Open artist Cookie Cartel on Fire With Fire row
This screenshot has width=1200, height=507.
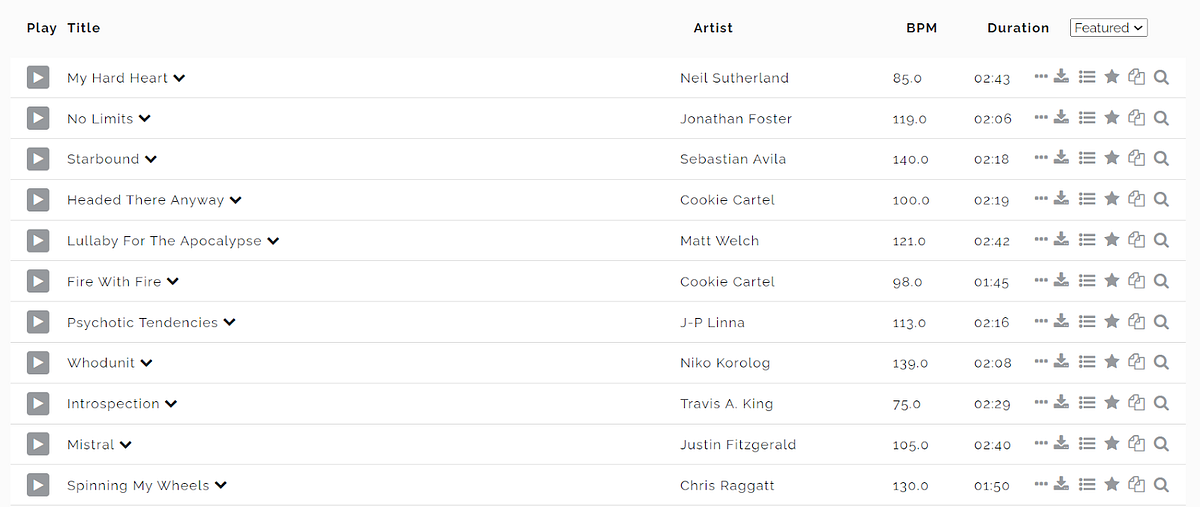[727, 282]
